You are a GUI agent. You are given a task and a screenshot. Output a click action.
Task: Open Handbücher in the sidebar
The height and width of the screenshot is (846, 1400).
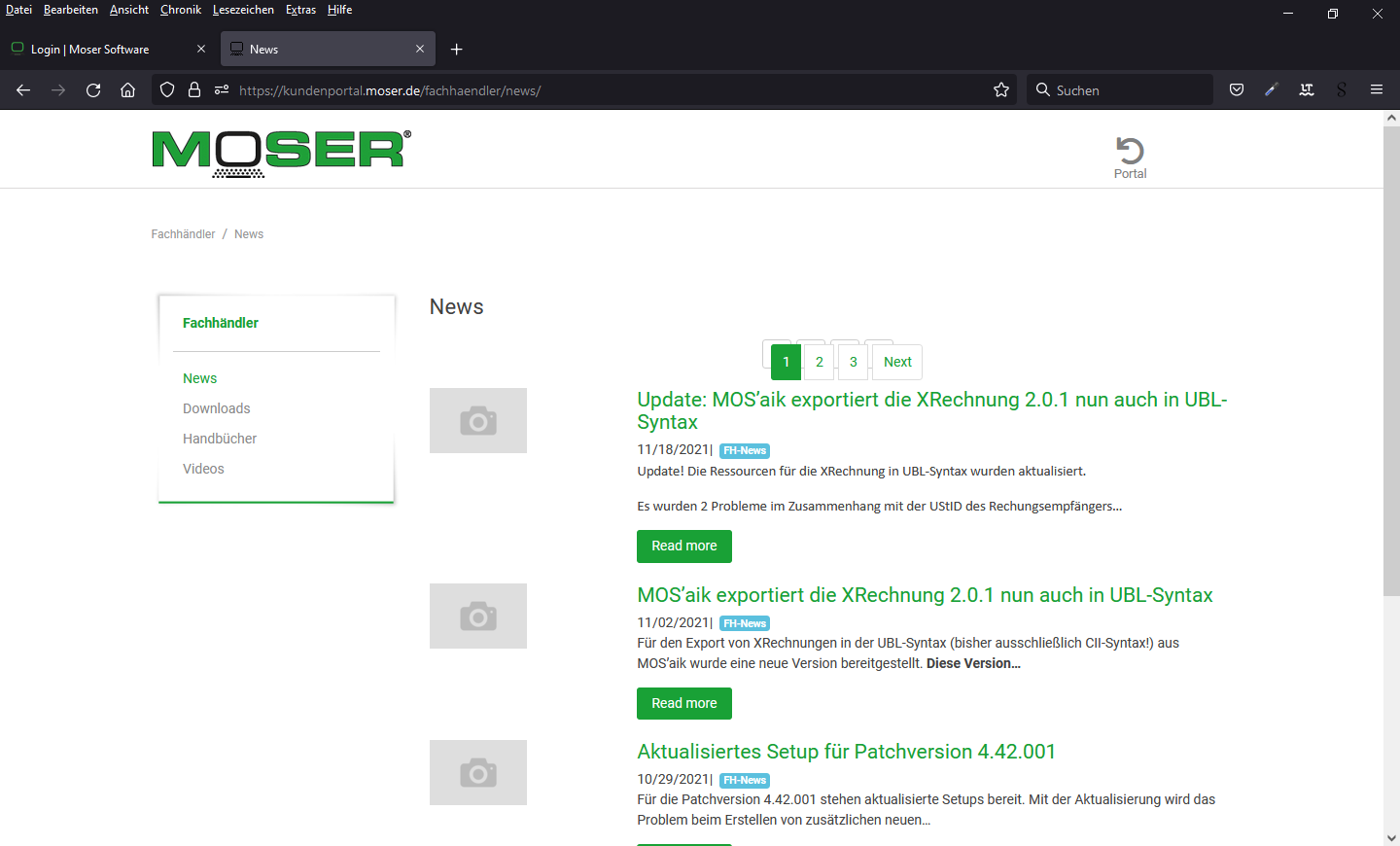(220, 439)
